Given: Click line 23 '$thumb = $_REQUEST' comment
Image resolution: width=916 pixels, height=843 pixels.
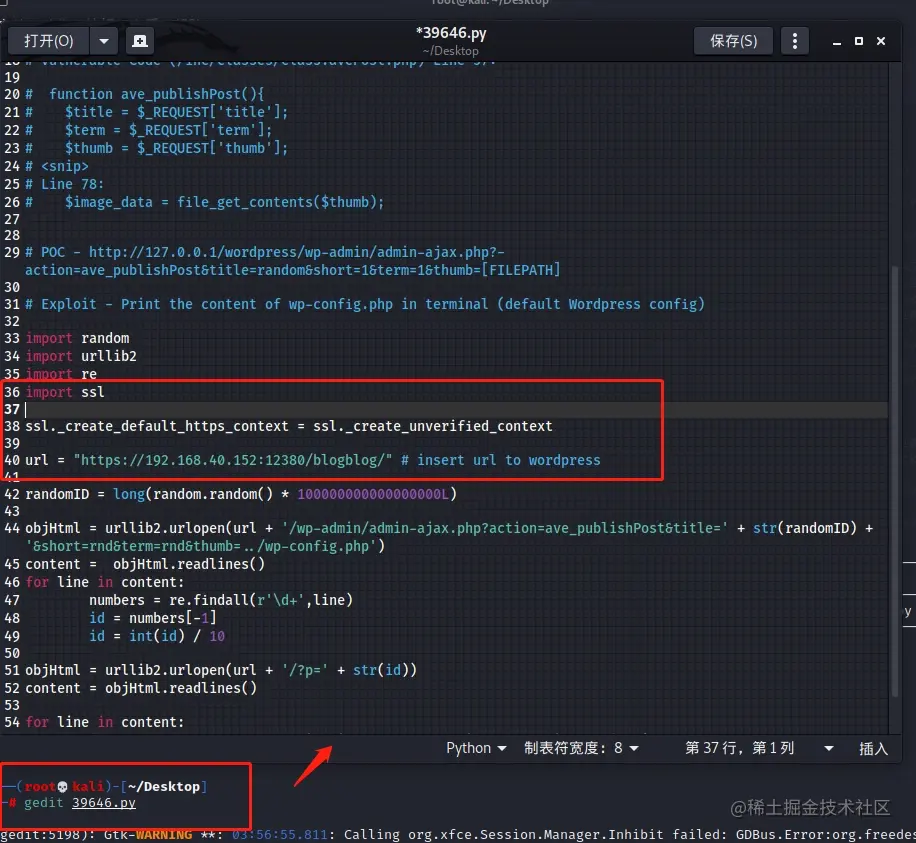Looking at the screenshot, I should (157, 148).
